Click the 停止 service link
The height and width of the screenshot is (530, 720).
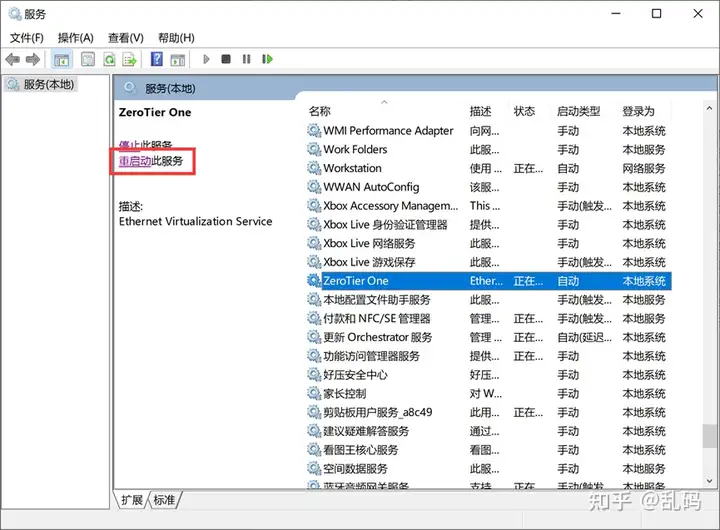click(x=130, y=145)
